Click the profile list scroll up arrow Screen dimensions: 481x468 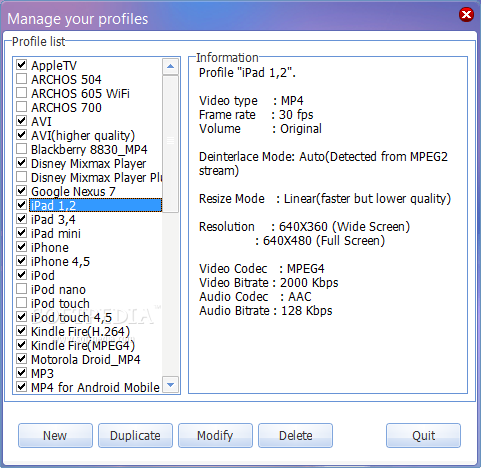[170, 66]
